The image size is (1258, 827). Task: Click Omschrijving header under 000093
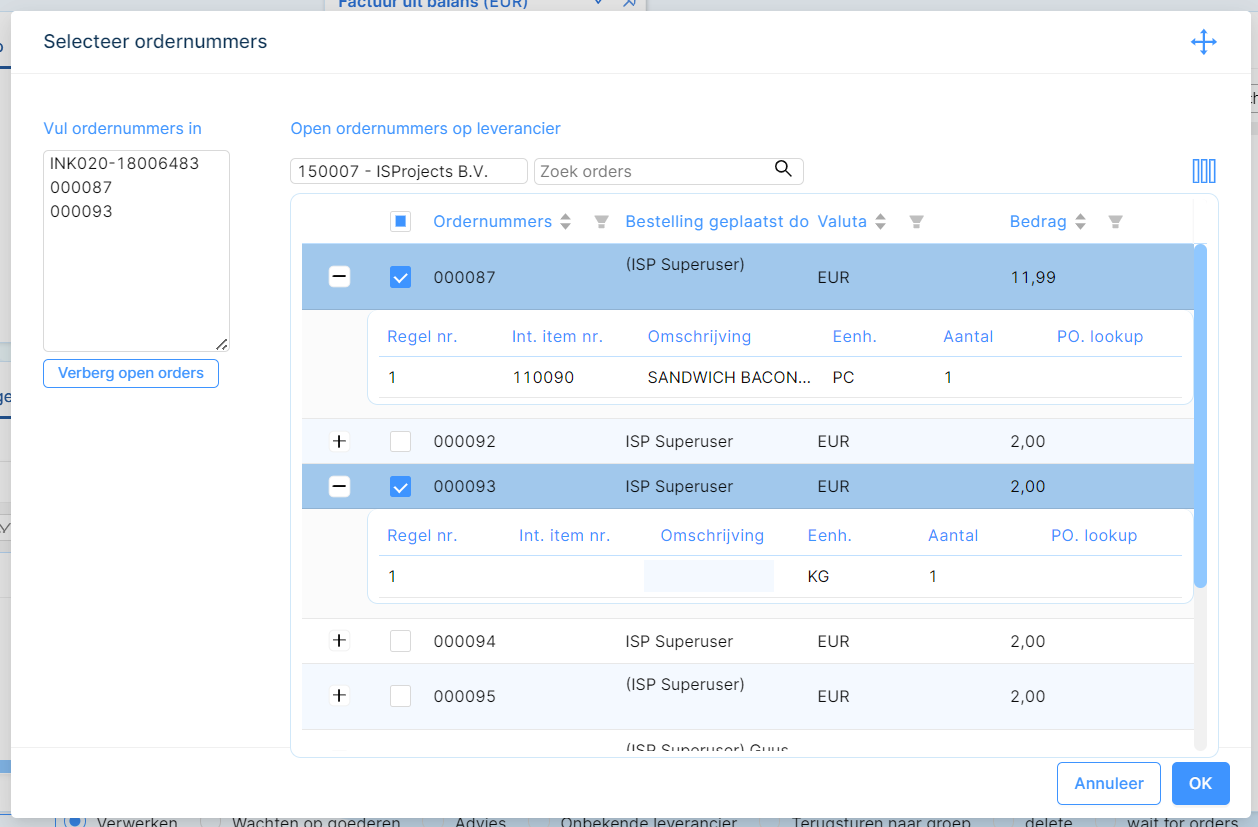tap(712, 535)
